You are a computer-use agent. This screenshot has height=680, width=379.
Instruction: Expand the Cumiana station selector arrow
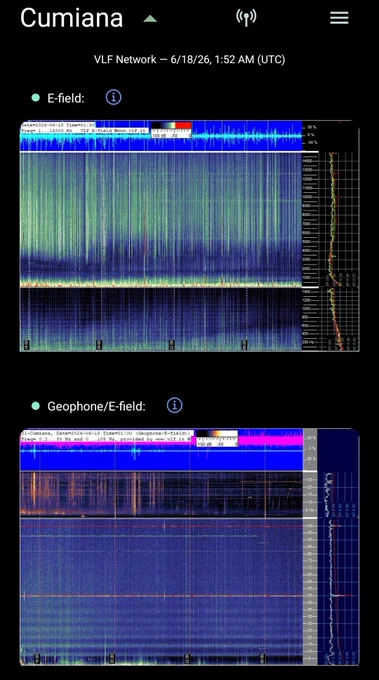point(150,18)
